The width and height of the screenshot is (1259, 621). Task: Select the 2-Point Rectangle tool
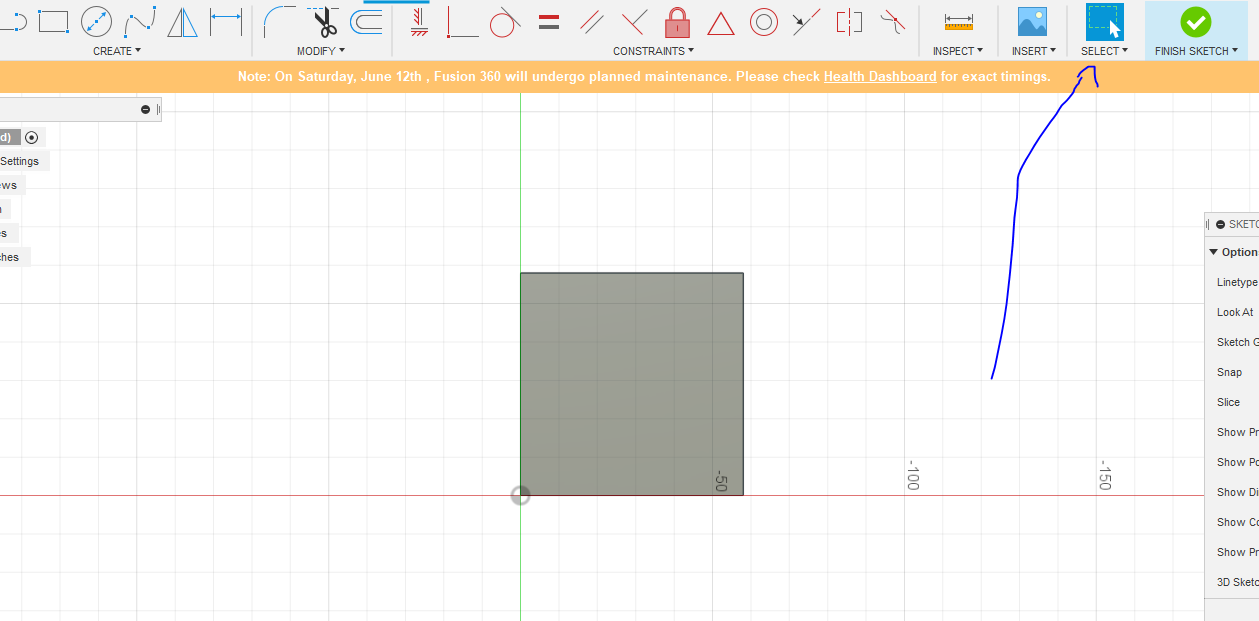click(53, 21)
